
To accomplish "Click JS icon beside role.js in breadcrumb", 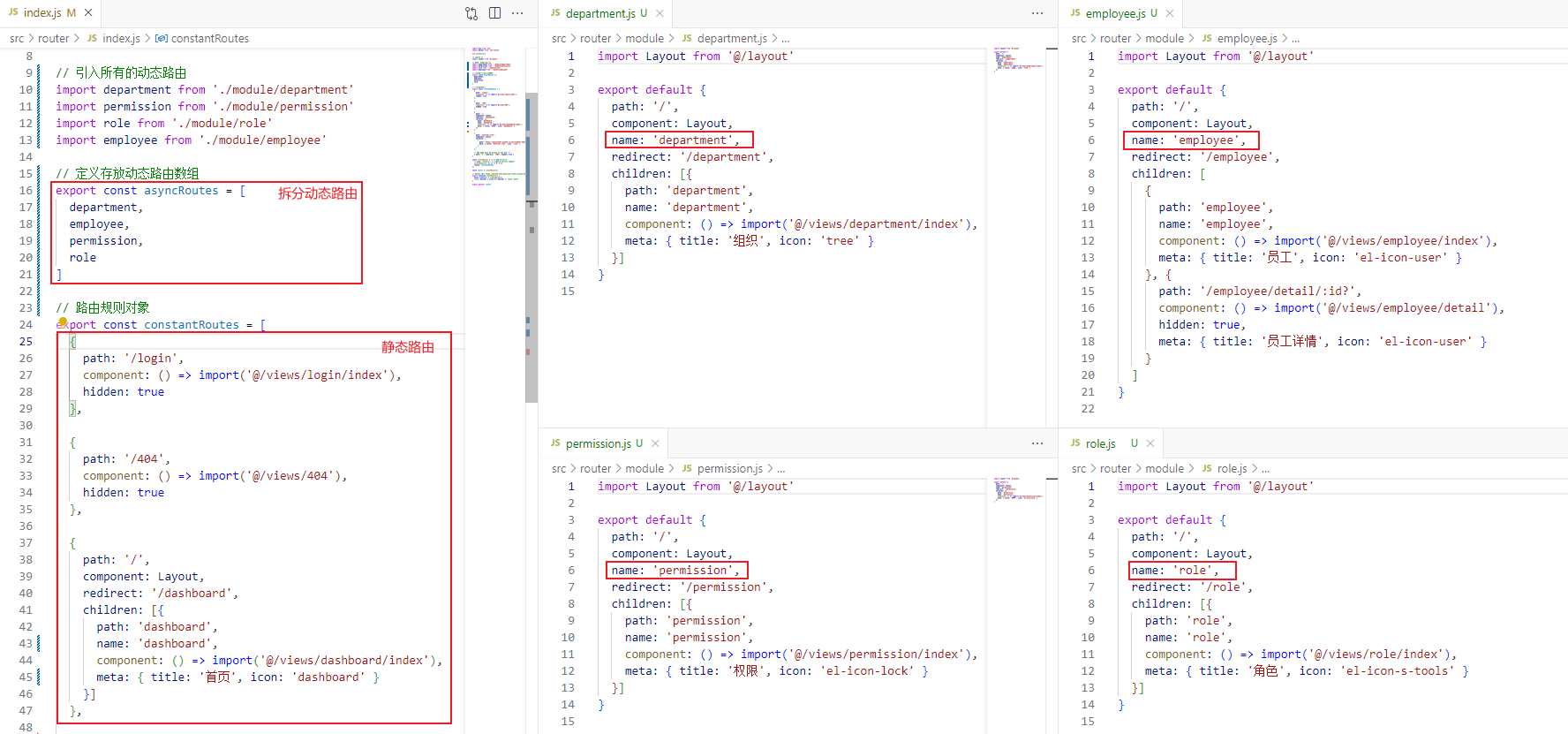I will (1207, 468).
